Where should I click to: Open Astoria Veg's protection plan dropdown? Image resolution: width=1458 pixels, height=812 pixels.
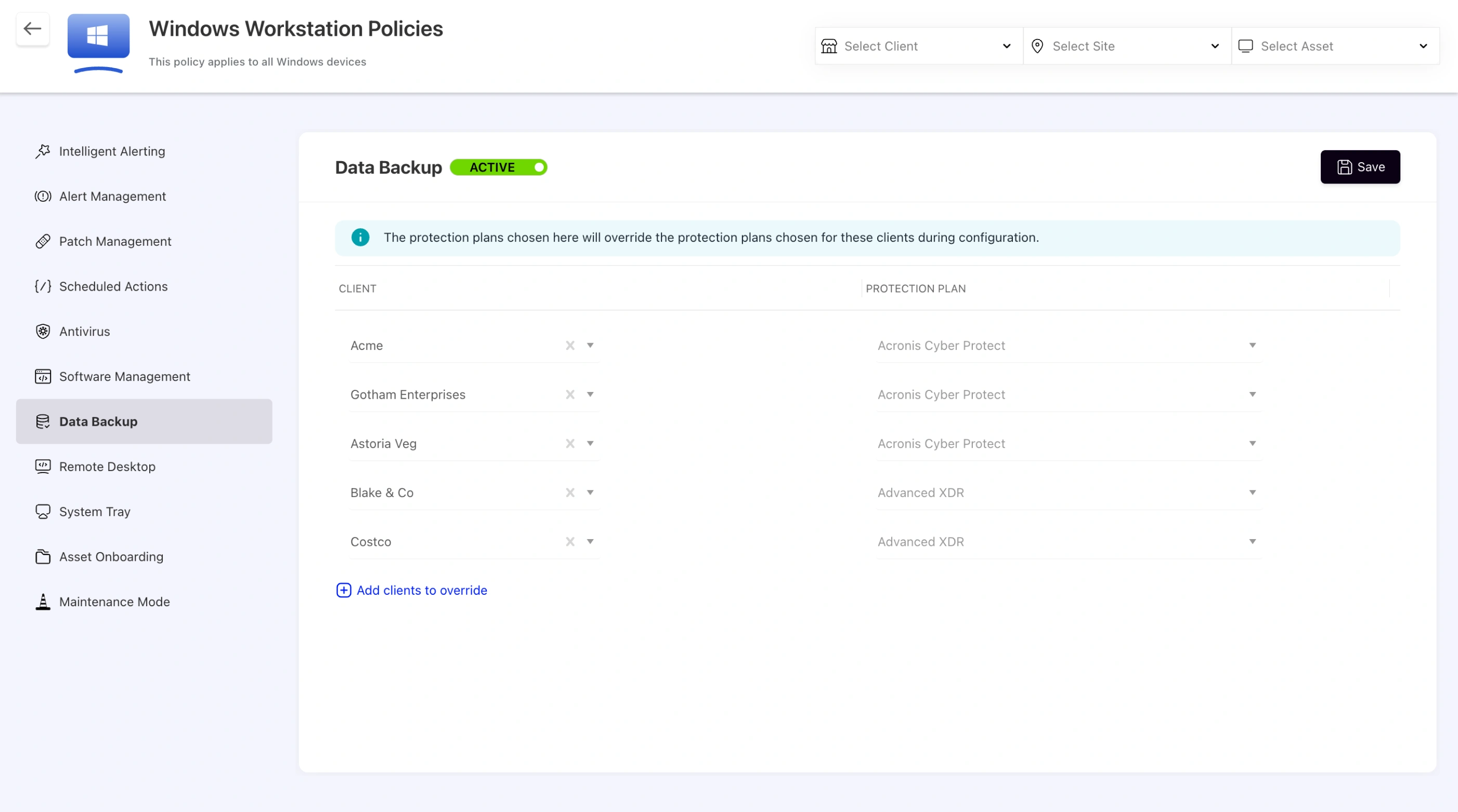tap(1069, 443)
